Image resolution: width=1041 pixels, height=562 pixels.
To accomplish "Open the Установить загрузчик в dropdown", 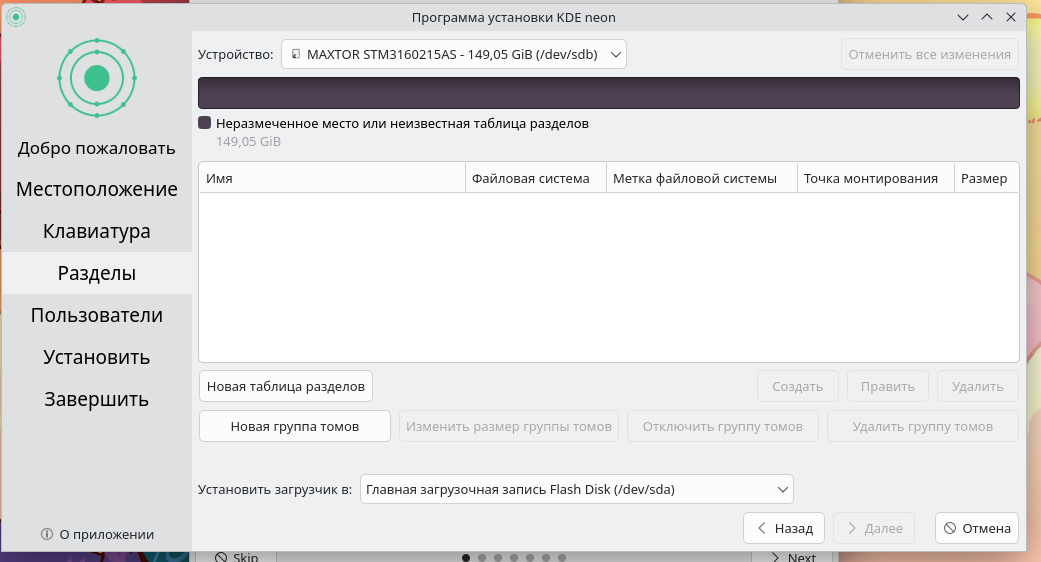I will point(576,490).
